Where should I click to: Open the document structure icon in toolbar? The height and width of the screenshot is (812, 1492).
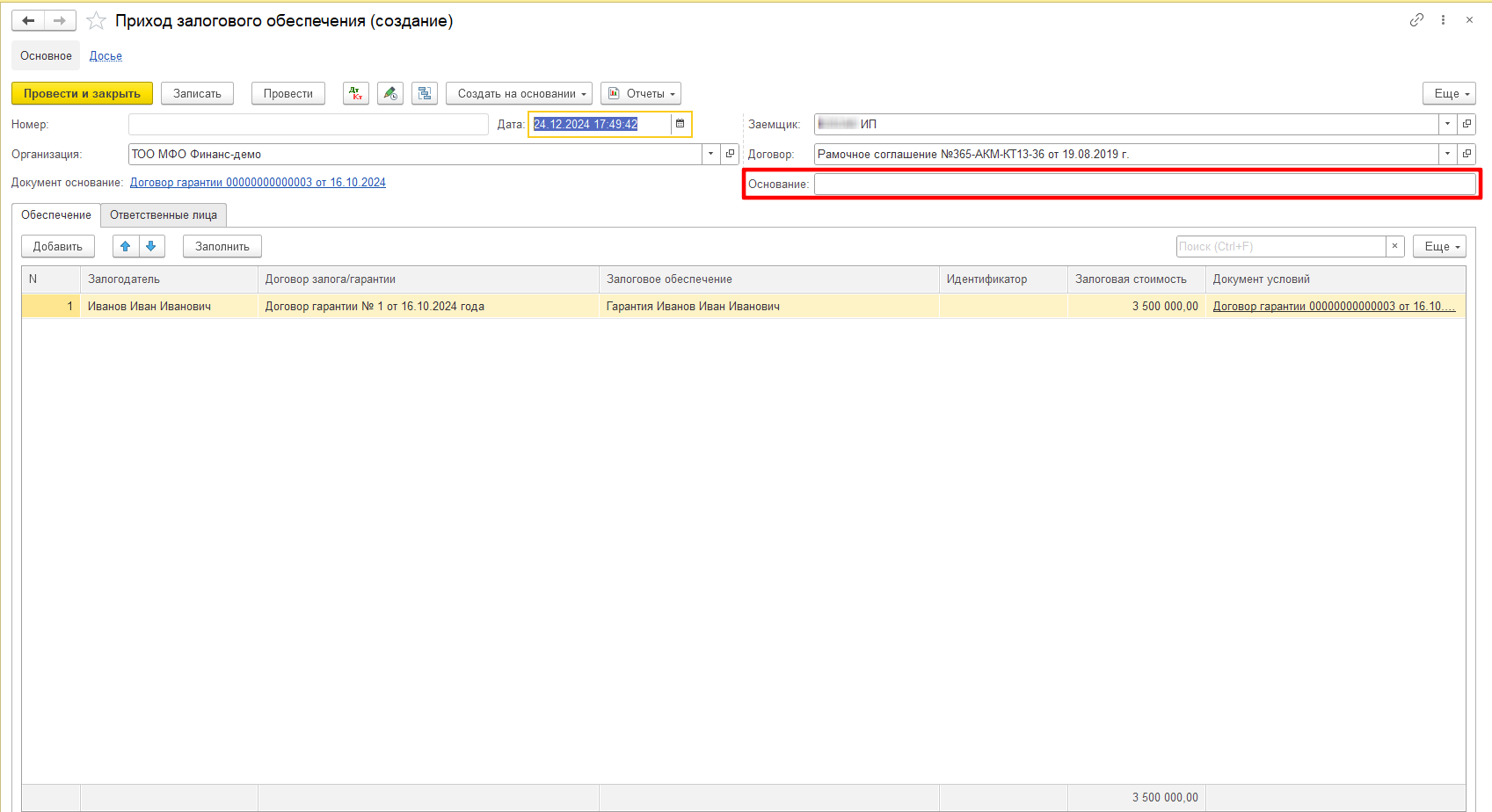click(x=425, y=93)
